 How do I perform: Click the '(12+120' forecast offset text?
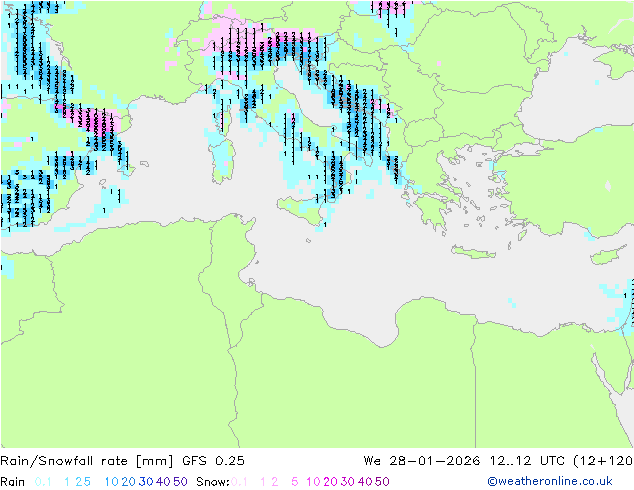603,461
